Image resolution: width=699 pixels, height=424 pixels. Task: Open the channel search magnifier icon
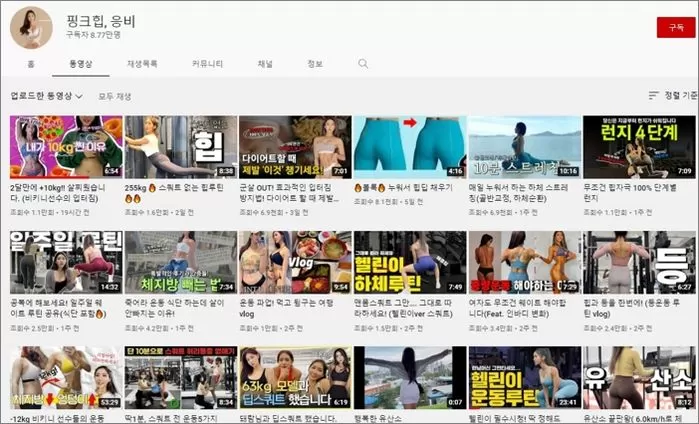[x=363, y=64]
